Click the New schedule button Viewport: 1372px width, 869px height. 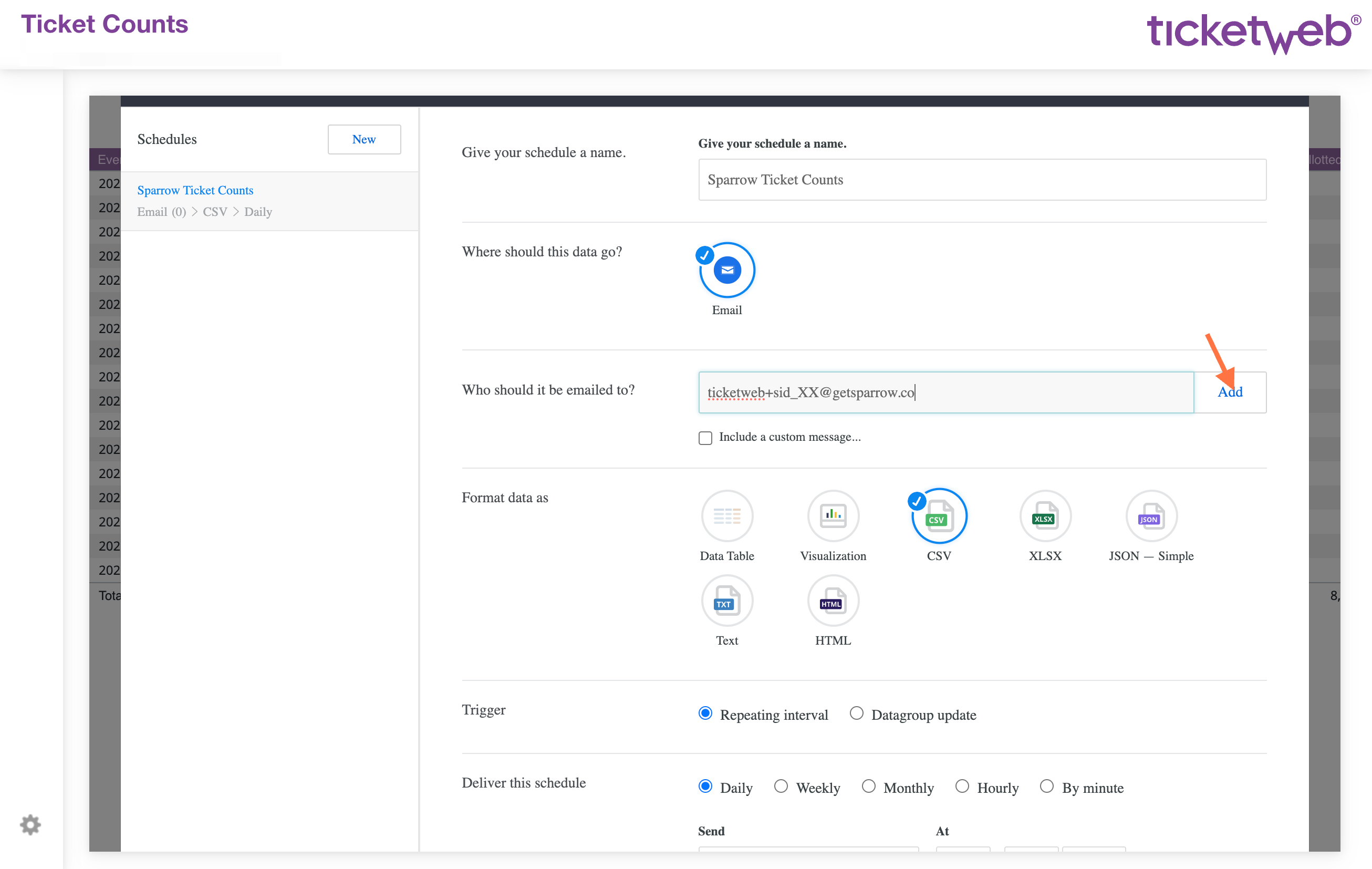364,139
